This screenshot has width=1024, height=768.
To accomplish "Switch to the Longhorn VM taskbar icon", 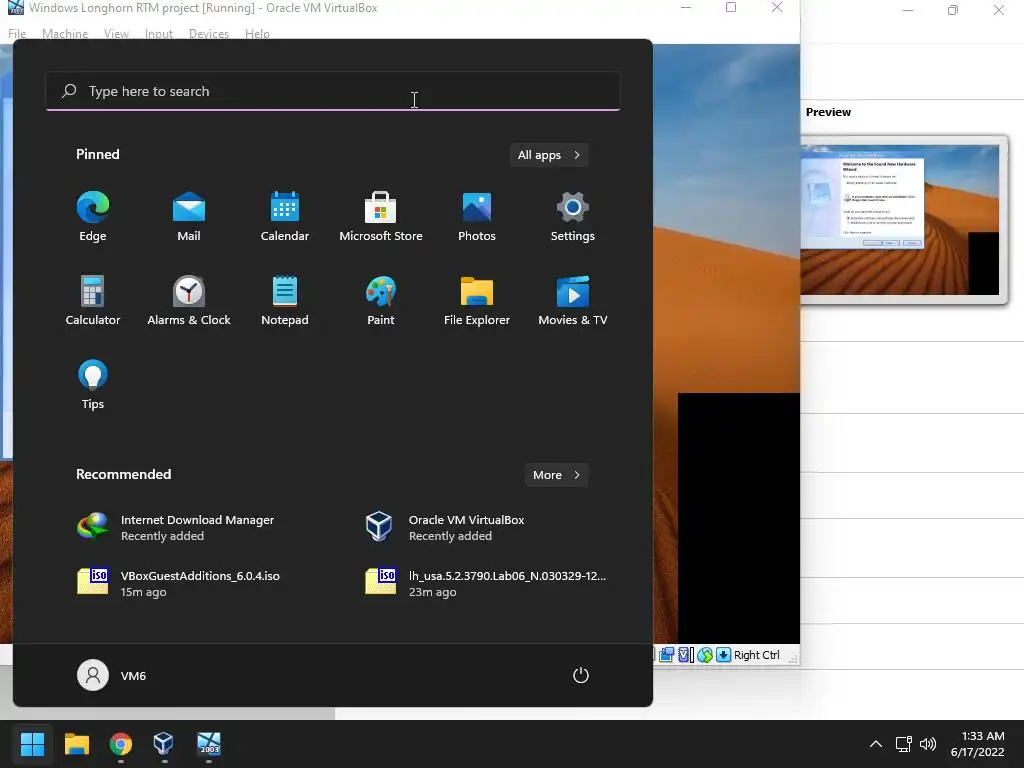I will [209, 744].
